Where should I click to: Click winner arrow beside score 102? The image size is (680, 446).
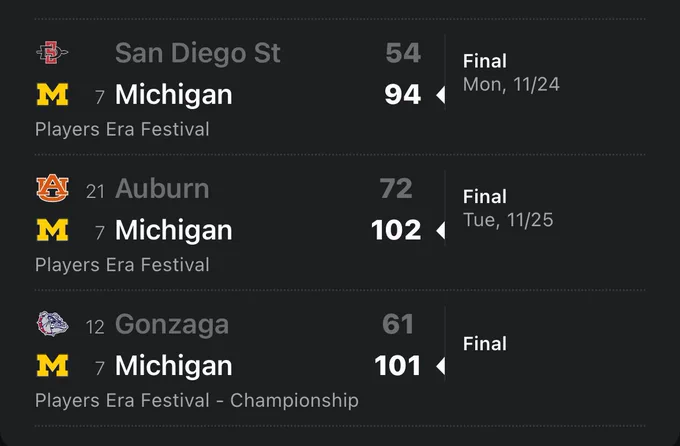pyautogui.click(x=440, y=230)
